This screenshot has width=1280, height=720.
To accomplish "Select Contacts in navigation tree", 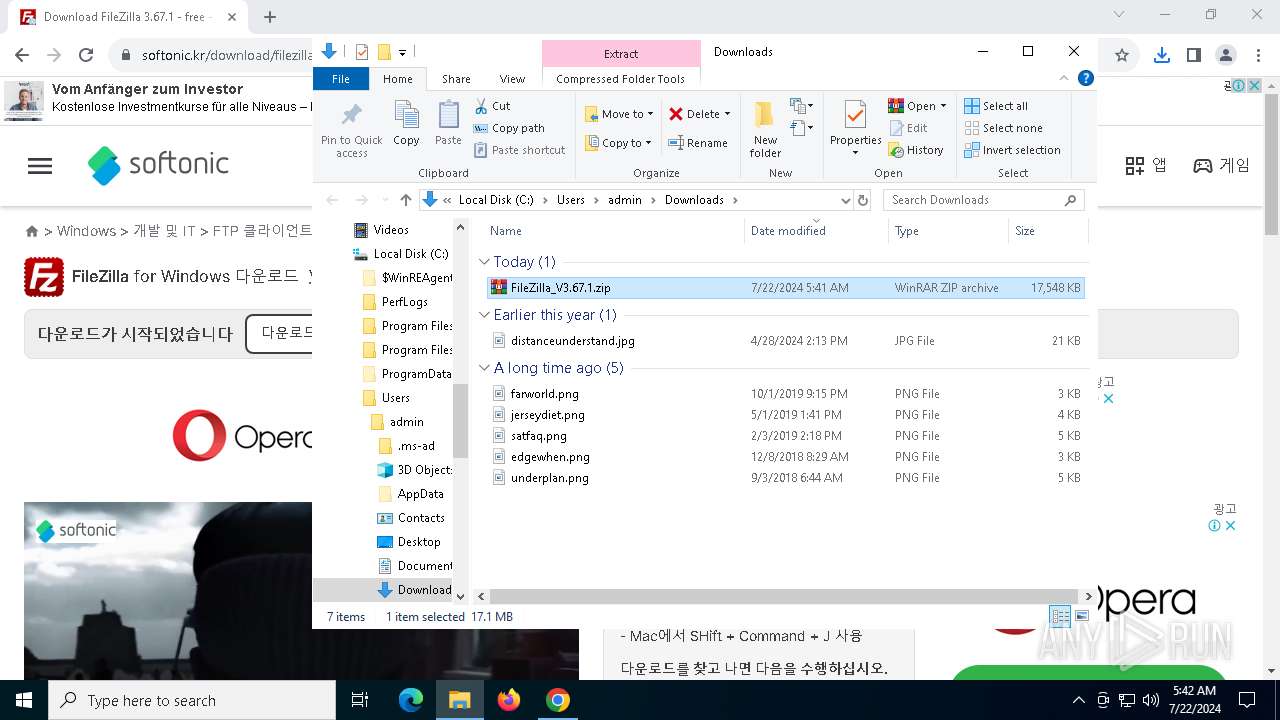I will click(x=411, y=518).
